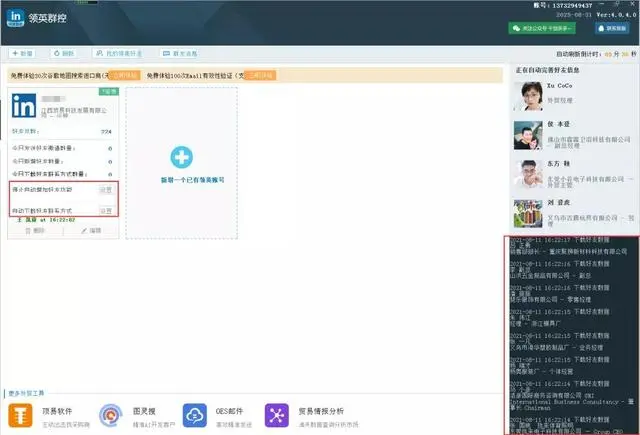Delete the LinkedIn account card
The width and height of the screenshot is (640, 435).
tap(35, 231)
